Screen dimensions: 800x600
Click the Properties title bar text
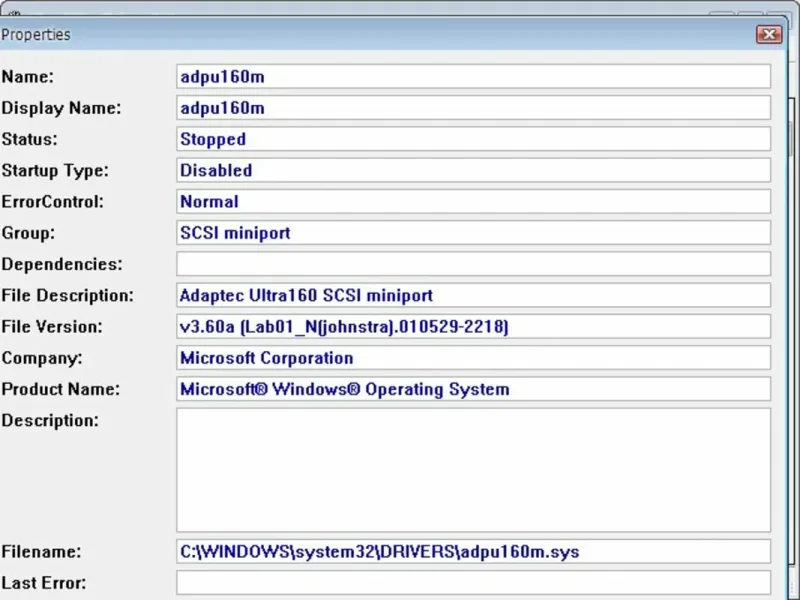tap(36, 35)
